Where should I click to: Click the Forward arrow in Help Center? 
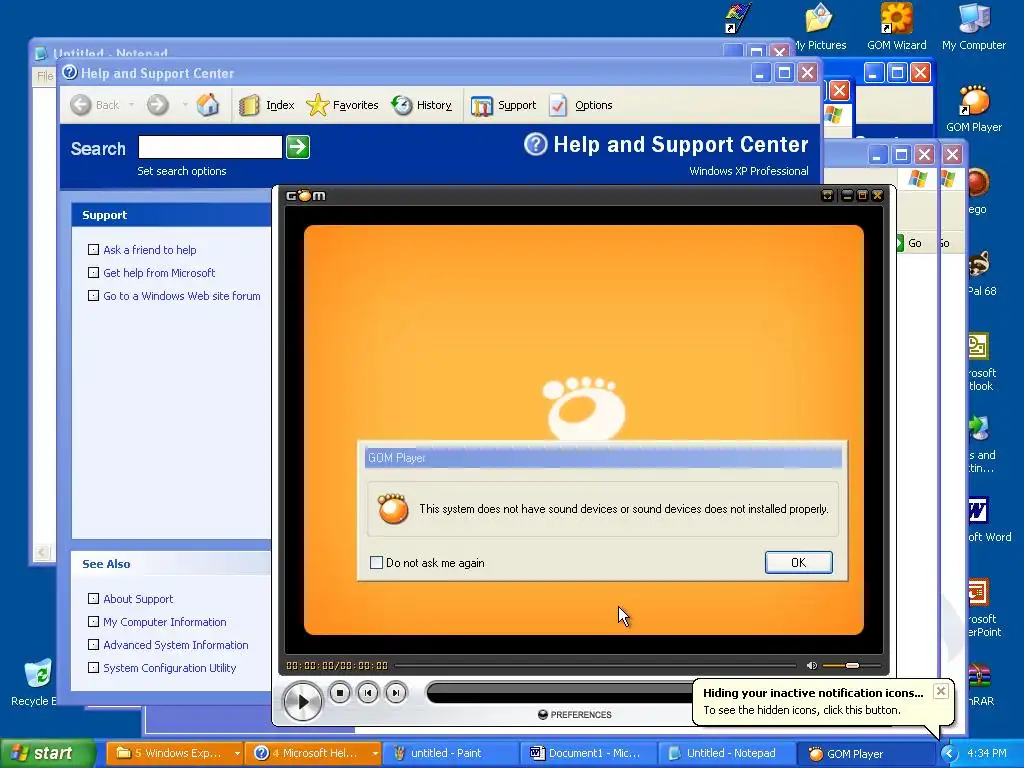[157, 104]
